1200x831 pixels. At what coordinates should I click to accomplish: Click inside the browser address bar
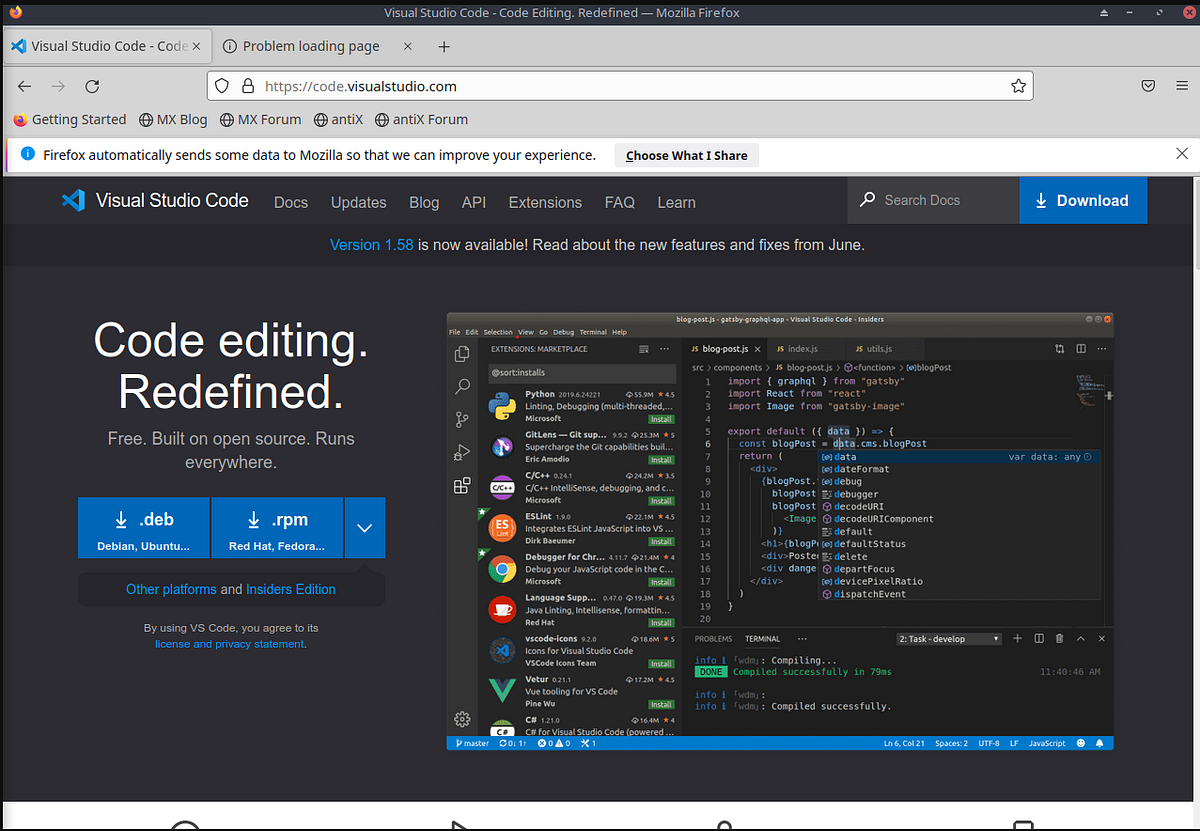(x=500, y=86)
